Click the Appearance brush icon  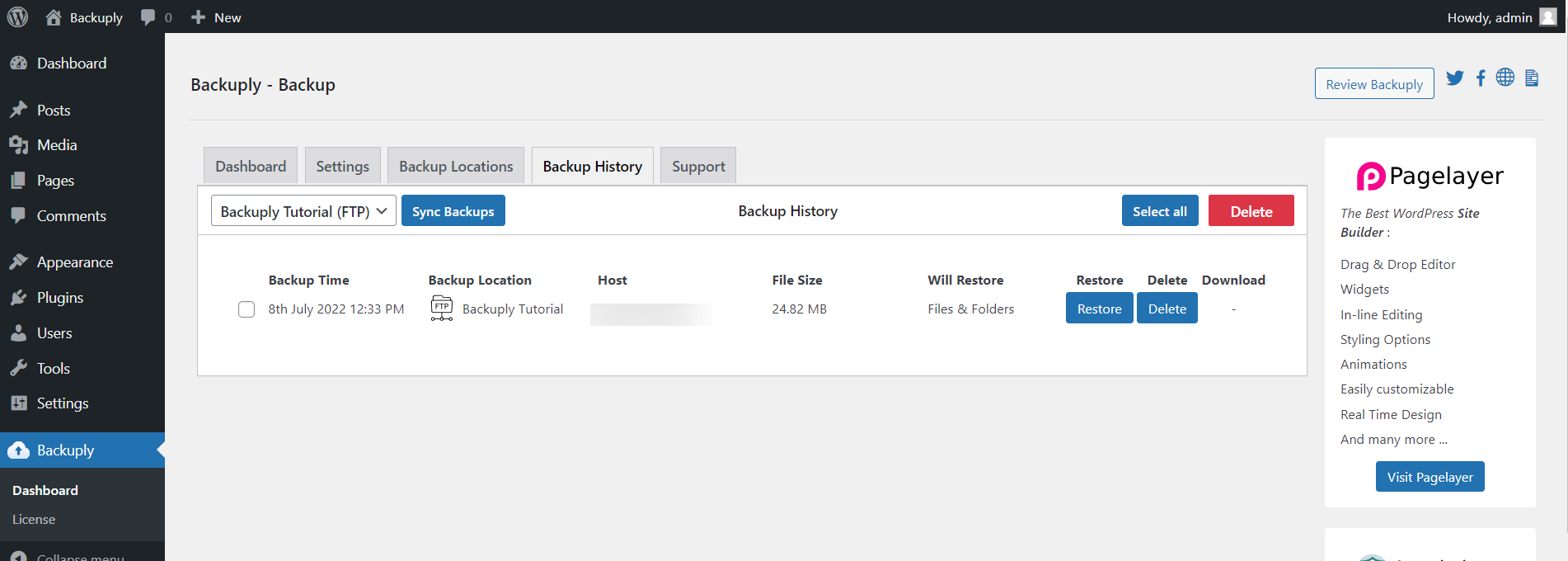click(x=18, y=262)
